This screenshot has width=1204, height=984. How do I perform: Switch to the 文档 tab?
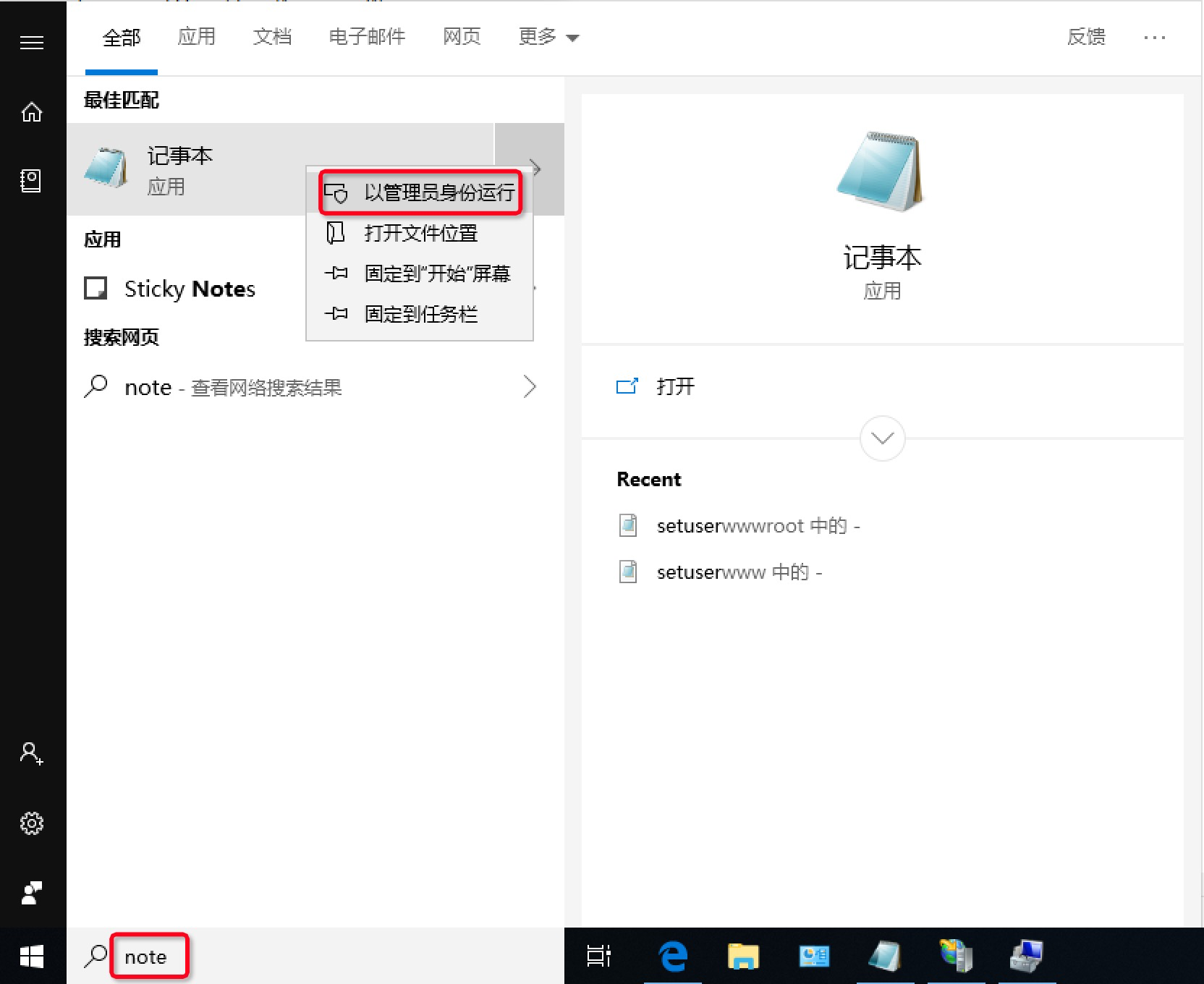(x=272, y=36)
